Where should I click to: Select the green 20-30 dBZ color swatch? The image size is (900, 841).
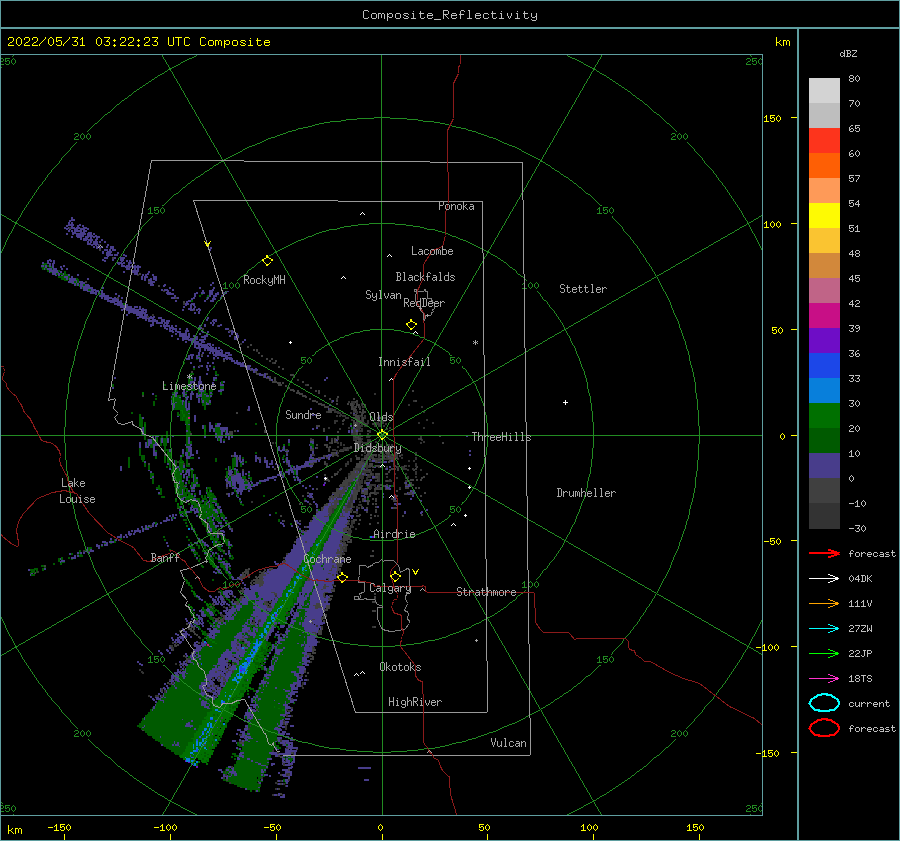[824, 416]
